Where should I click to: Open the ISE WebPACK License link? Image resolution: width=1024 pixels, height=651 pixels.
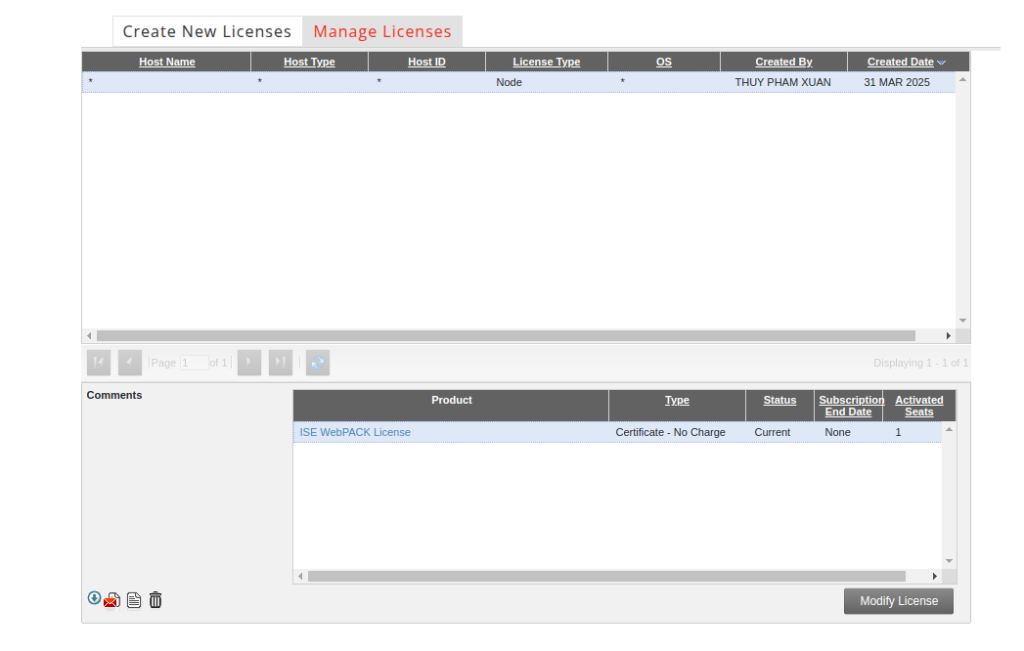pyautogui.click(x=355, y=432)
